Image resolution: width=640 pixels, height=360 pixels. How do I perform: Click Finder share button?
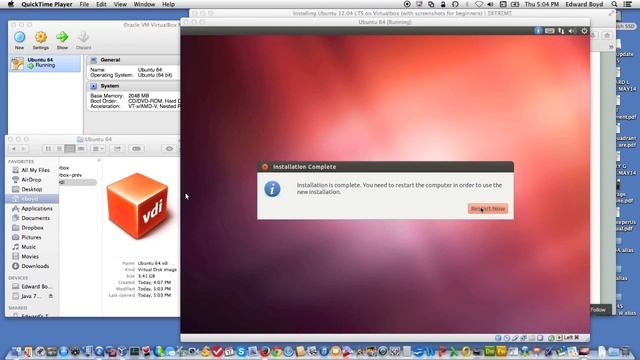pos(117,149)
